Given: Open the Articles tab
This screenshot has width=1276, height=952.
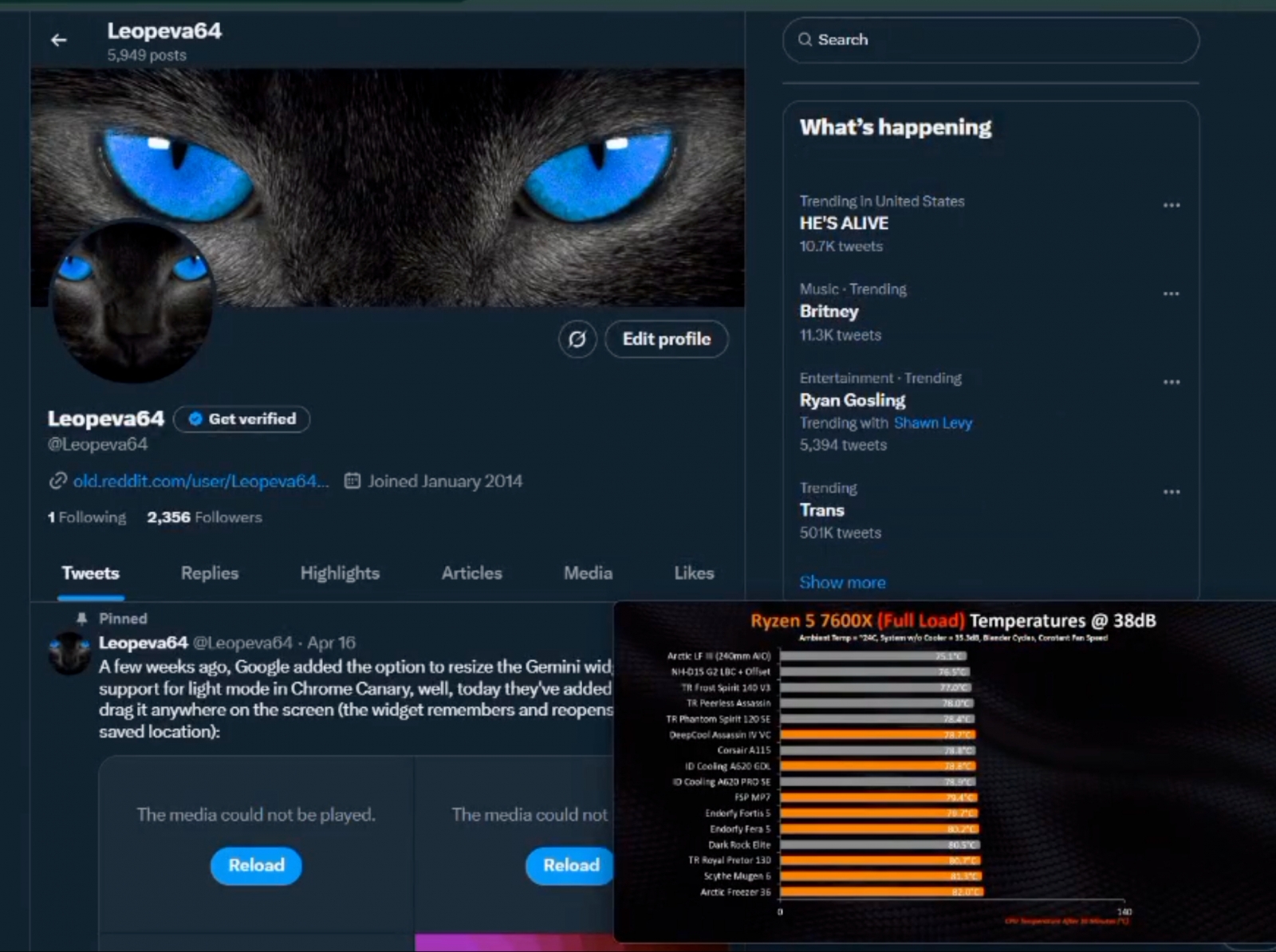Looking at the screenshot, I should [472, 573].
